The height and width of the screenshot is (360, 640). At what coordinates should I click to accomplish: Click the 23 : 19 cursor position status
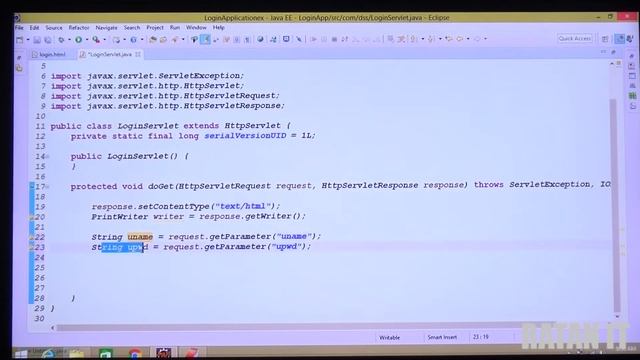481,337
